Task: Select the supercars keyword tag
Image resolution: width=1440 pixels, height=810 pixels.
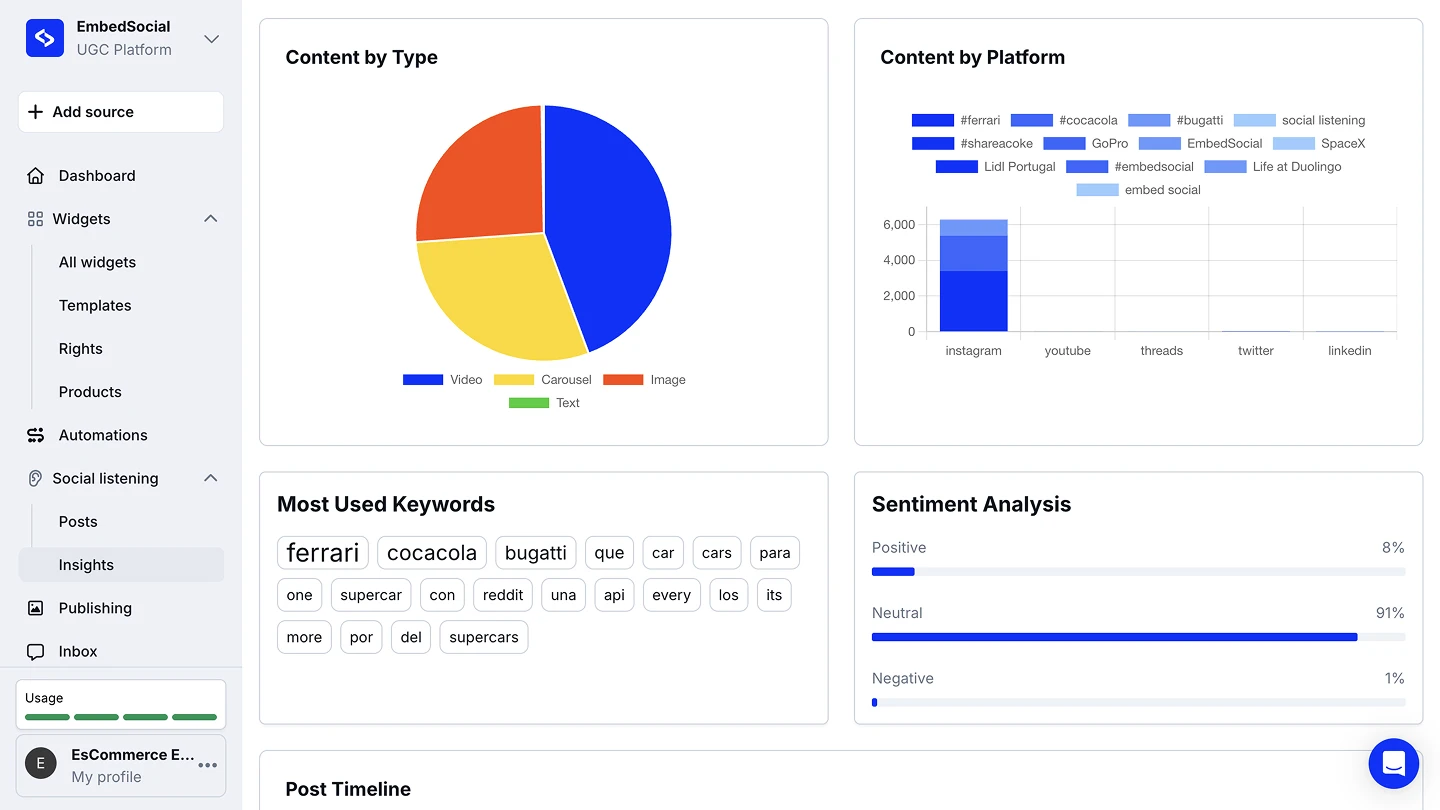Action: 484,637
